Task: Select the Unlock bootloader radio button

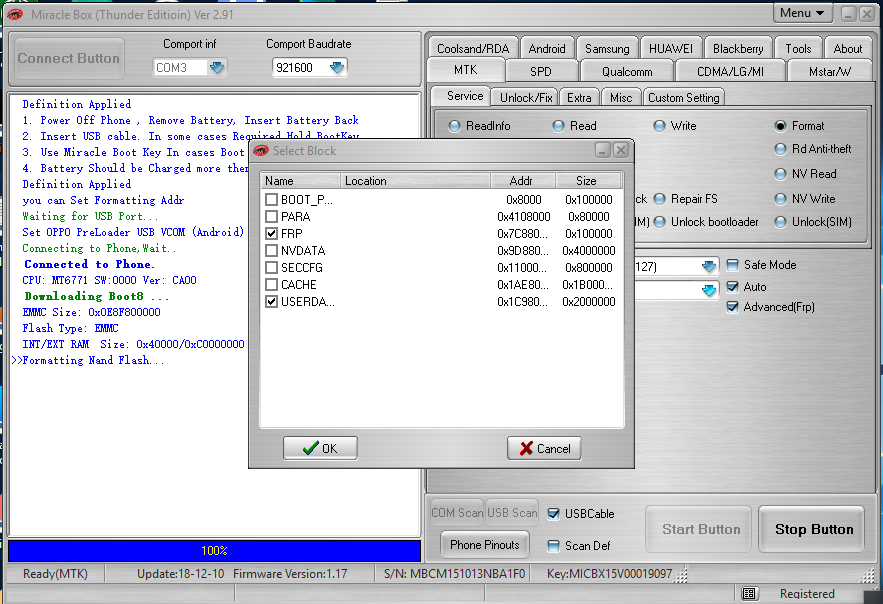Action: point(659,222)
